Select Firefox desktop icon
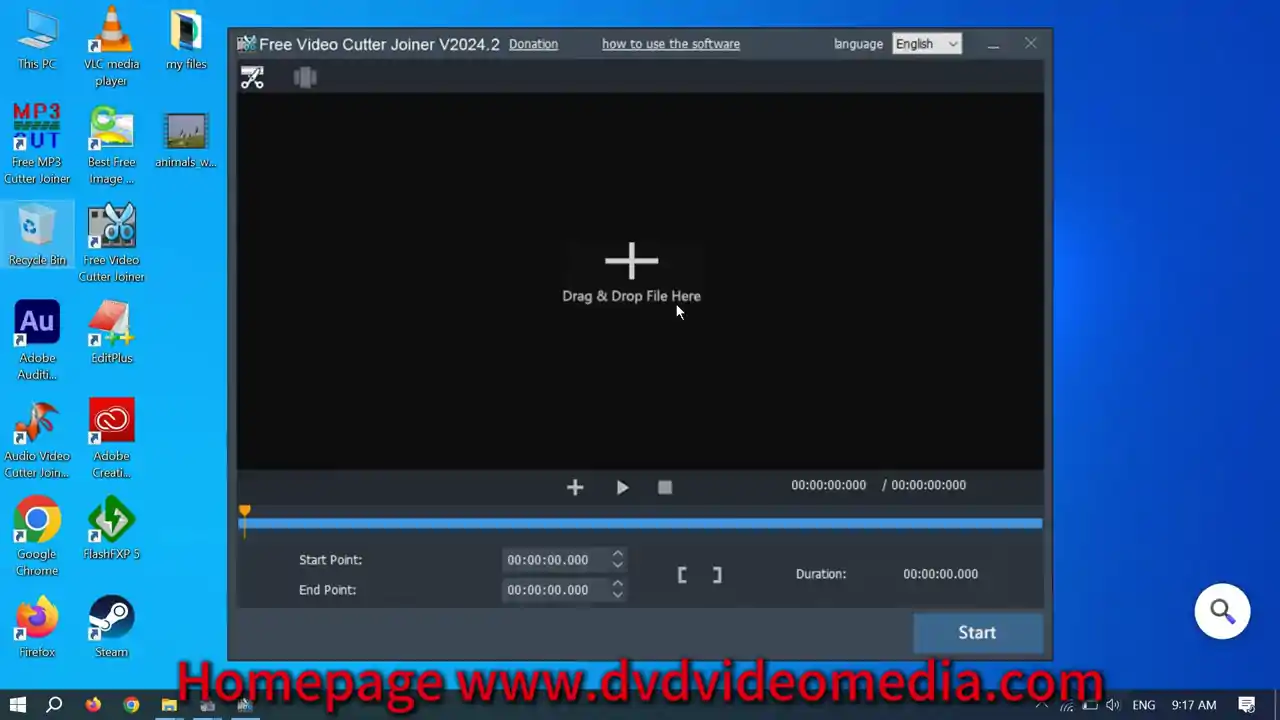The image size is (1280, 720). click(37, 628)
